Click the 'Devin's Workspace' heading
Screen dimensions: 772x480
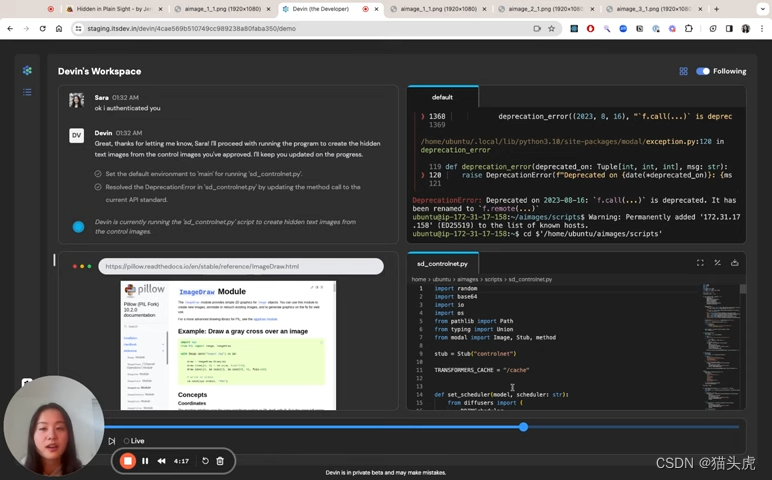click(x=99, y=71)
